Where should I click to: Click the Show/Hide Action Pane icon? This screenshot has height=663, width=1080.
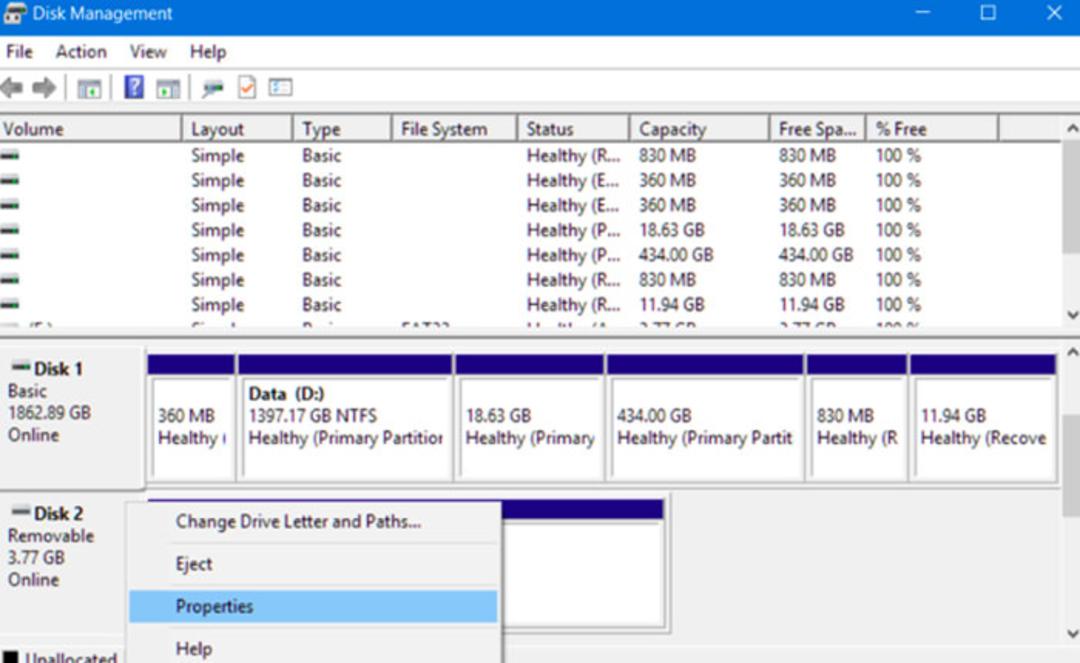pyautogui.click(x=167, y=88)
